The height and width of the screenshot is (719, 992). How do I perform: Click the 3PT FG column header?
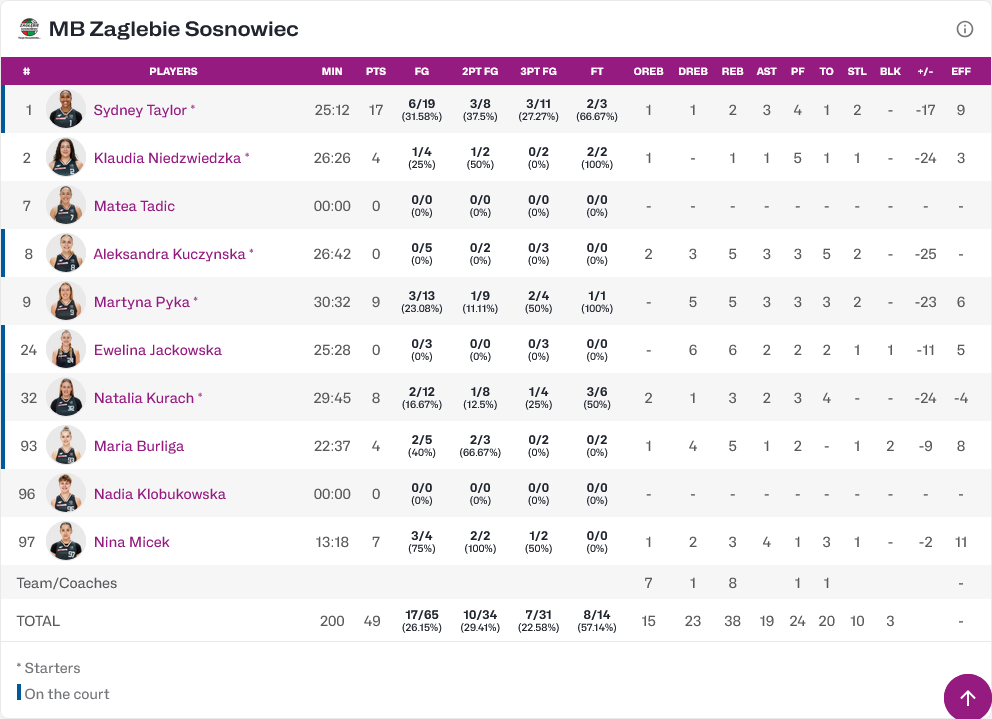[x=538, y=71]
